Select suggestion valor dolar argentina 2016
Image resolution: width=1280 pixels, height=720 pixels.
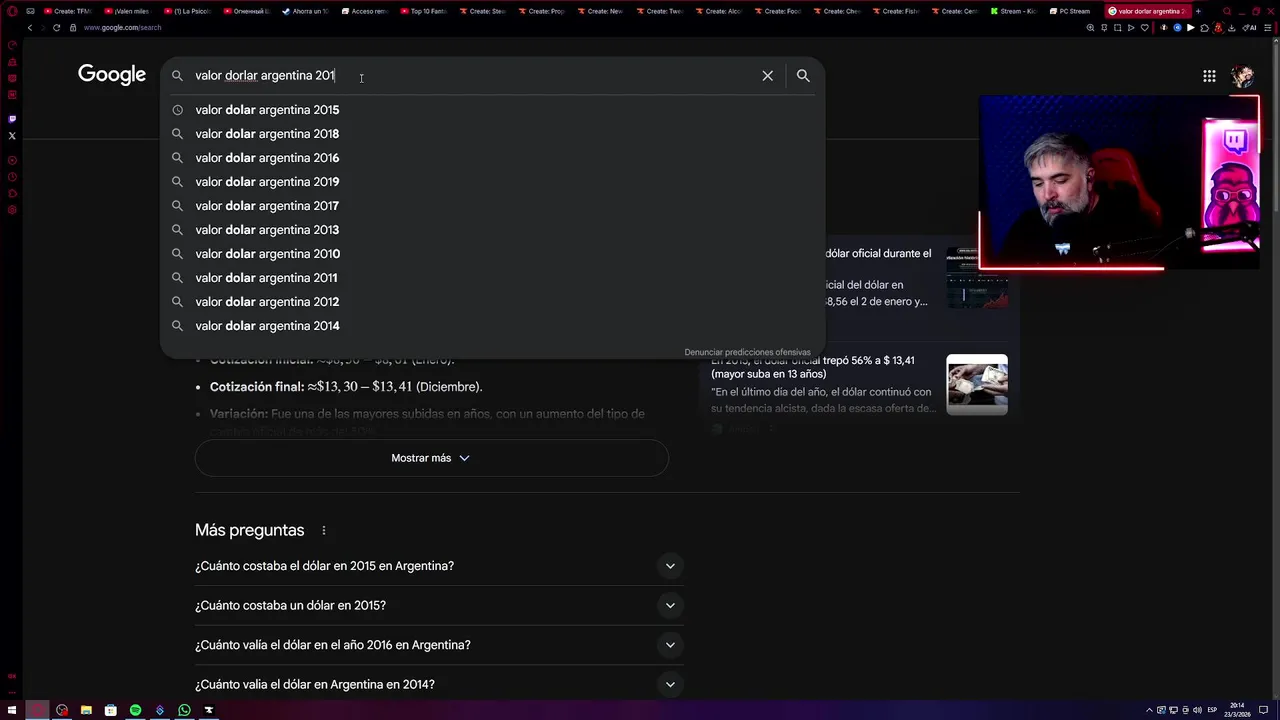point(492,158)
